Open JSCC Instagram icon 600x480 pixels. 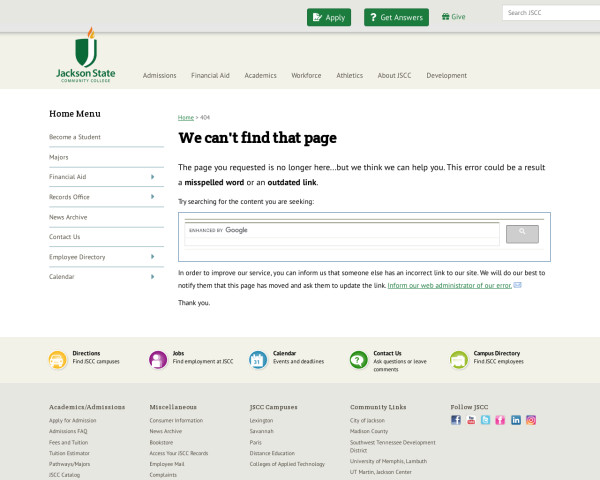click(x=531, y=420)
